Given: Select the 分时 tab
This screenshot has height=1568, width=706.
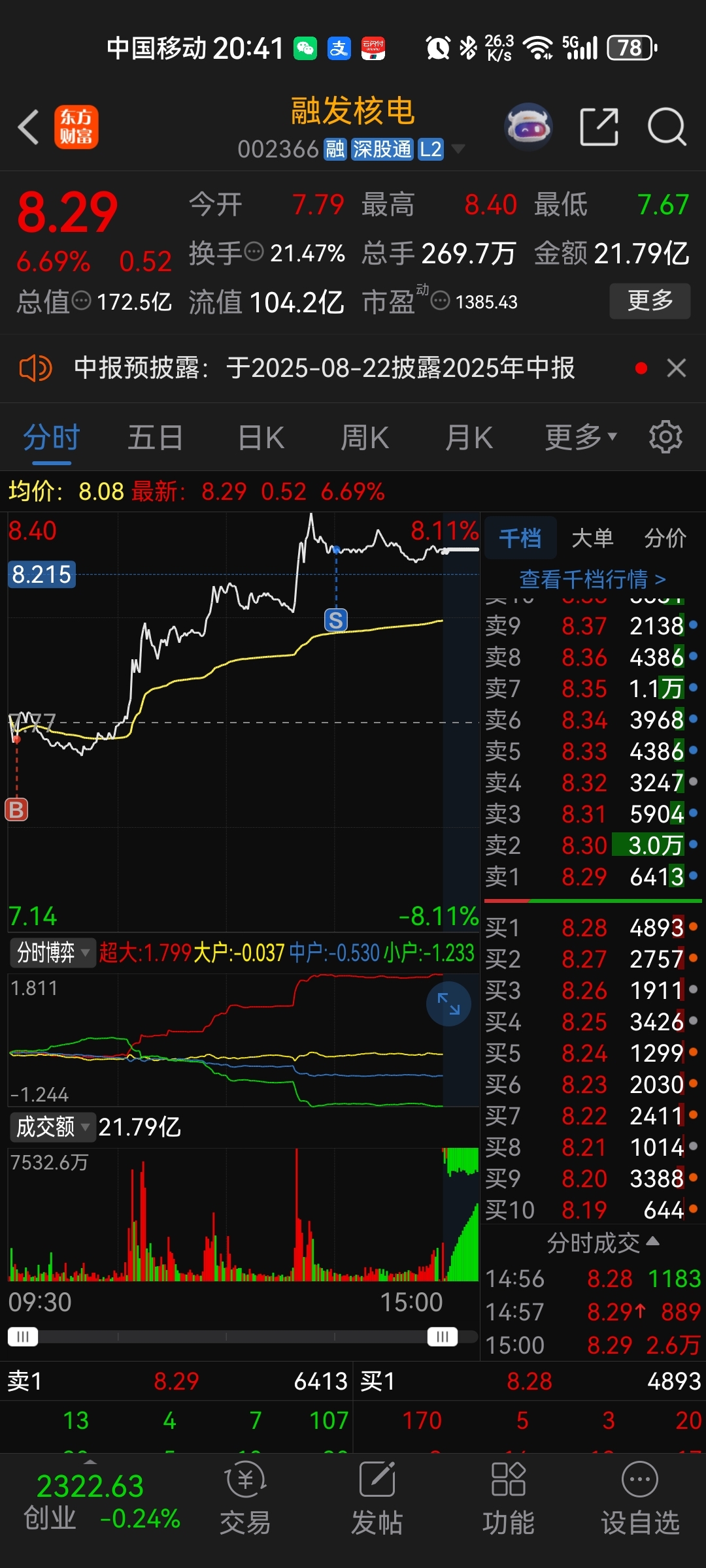Looking at the screenshot, I should (x=52, y=437).
